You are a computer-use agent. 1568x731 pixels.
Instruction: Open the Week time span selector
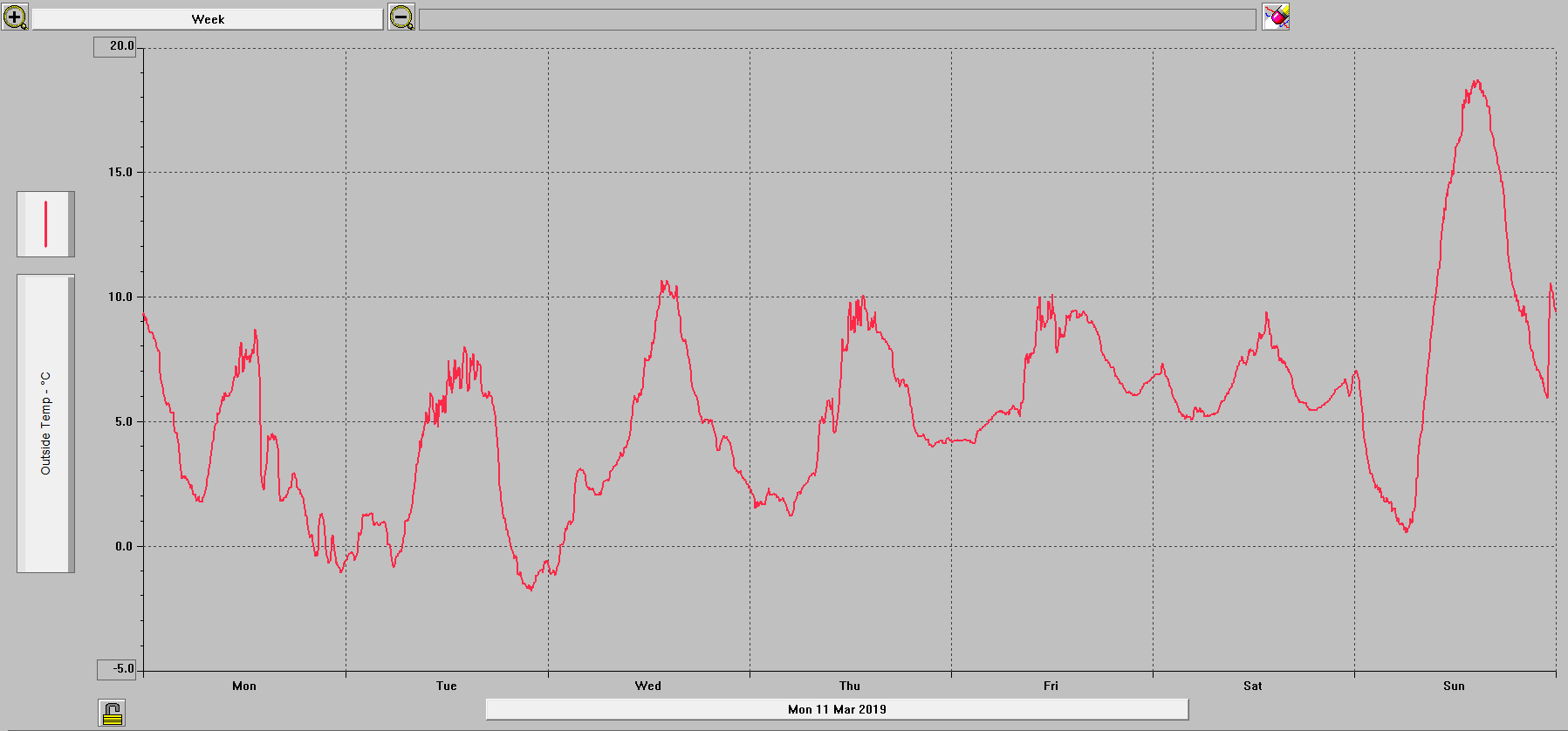(208, 19)
